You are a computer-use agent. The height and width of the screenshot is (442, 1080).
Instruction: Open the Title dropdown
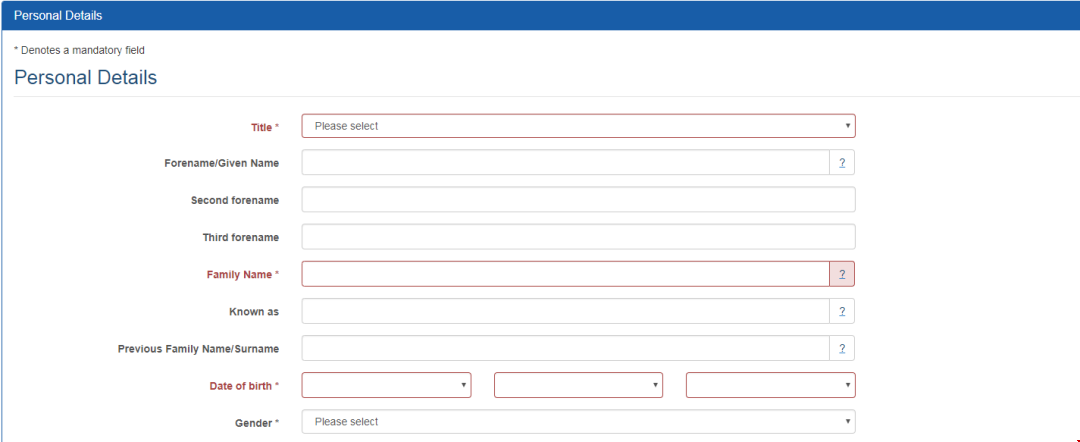pyautogui.click(x=578, y=126)
